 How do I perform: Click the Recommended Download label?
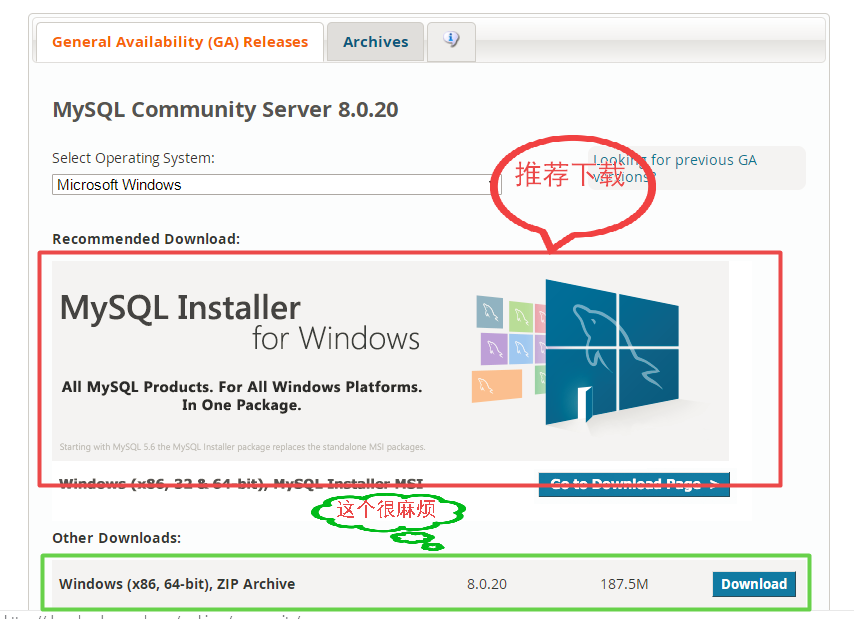pos(146,239)
